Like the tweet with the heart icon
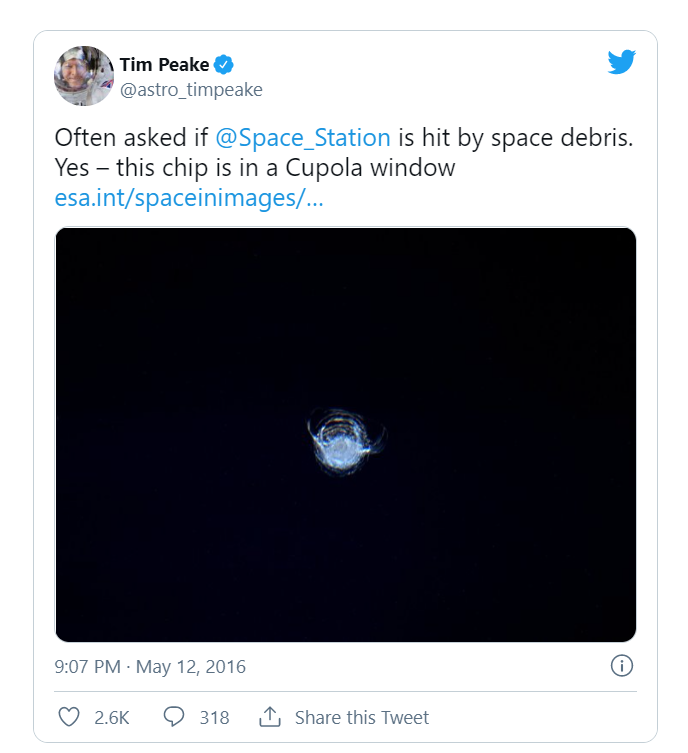Viewport: 688px width, 753px height. (69, 717)
